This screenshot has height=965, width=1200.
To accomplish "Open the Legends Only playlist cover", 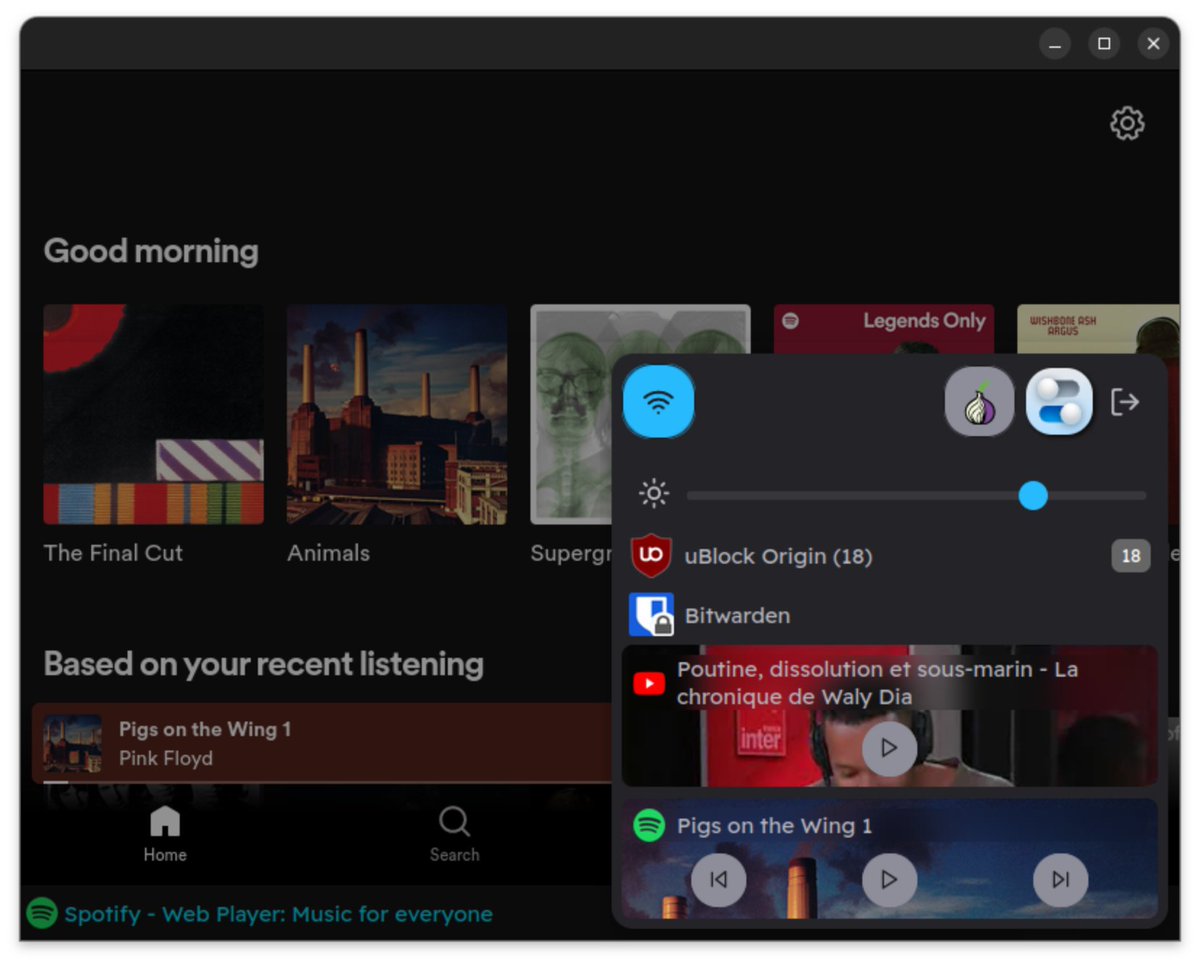I will [x=884, y=330].
